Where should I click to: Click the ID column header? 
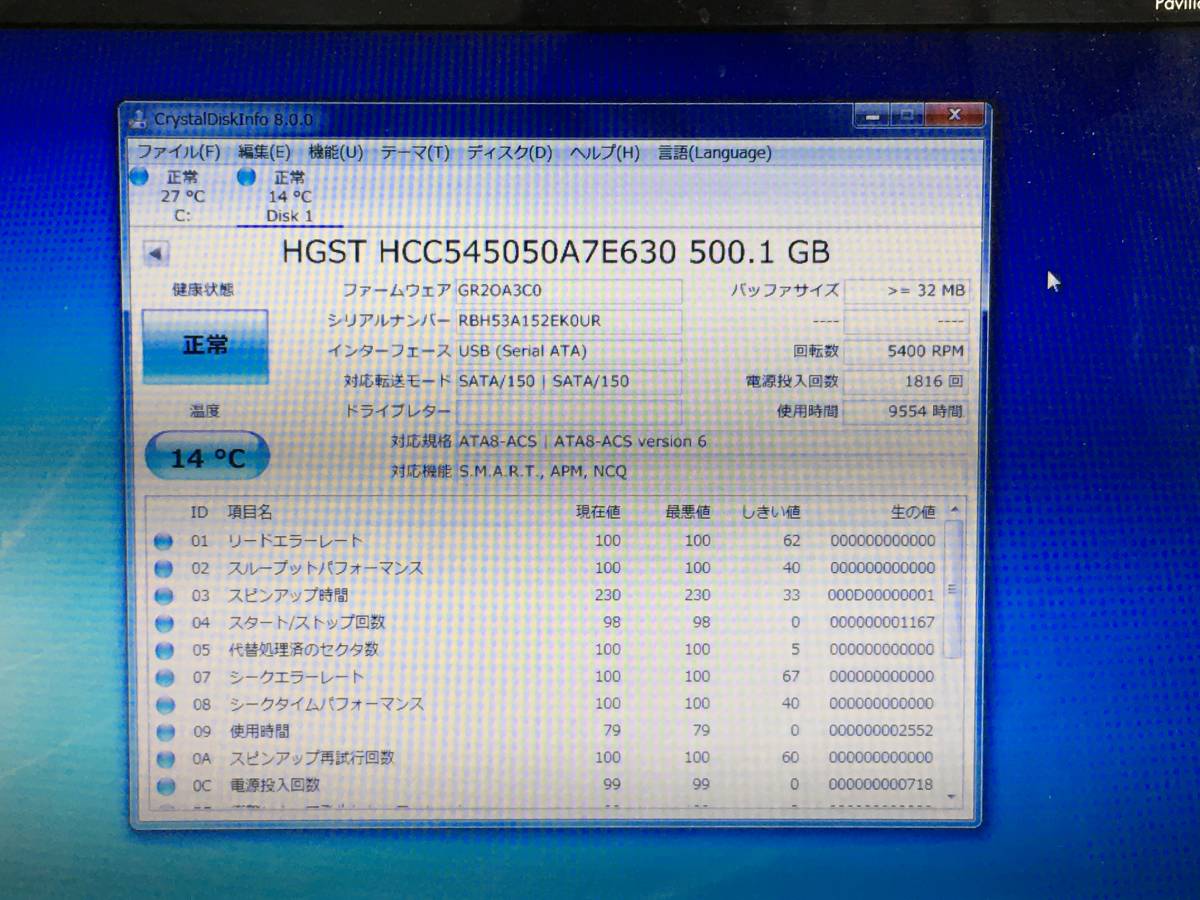coord(199,512)
